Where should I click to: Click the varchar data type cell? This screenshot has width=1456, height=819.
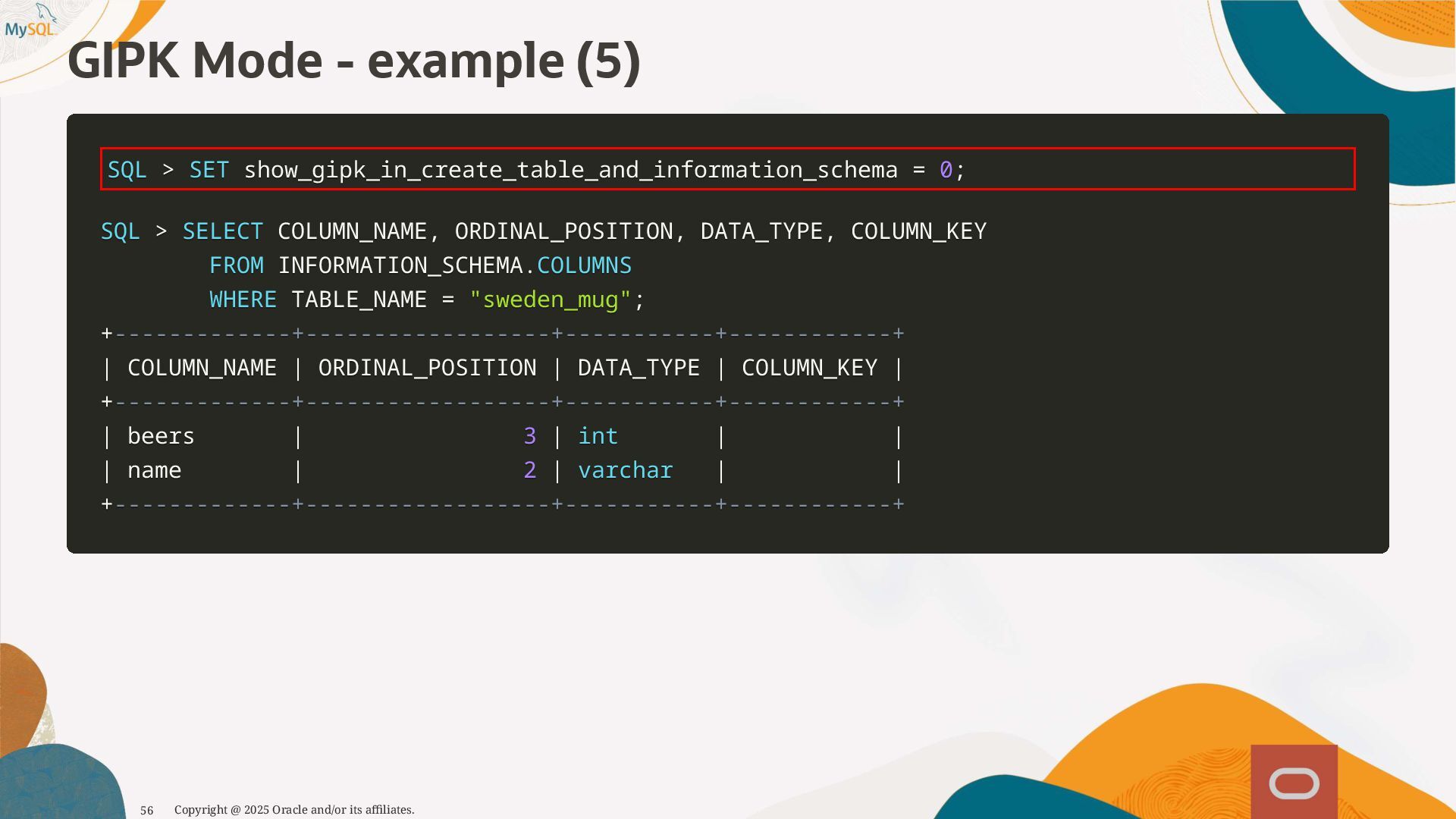point(625,470)
